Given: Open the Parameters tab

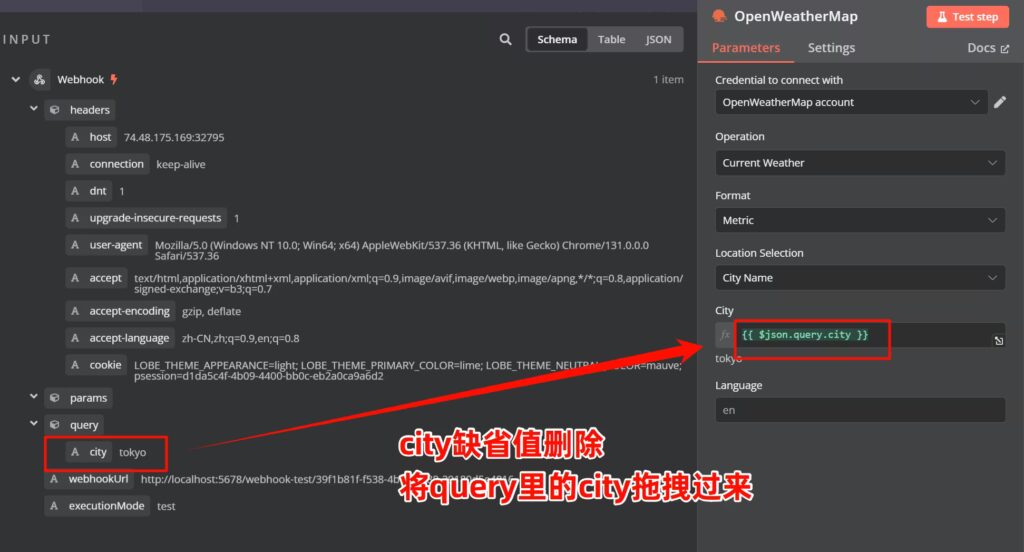Looking at the screenshot, I should [x=746, y=48].
